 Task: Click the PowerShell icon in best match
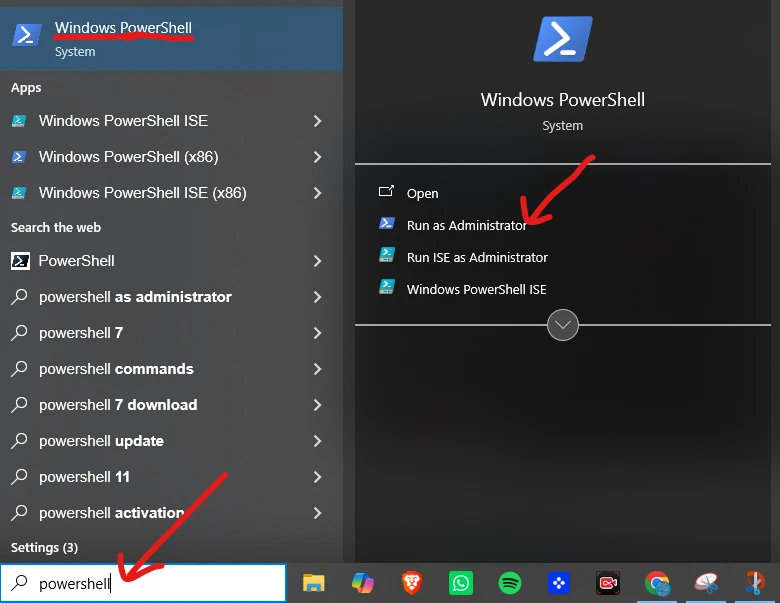[x=26, y=35]
